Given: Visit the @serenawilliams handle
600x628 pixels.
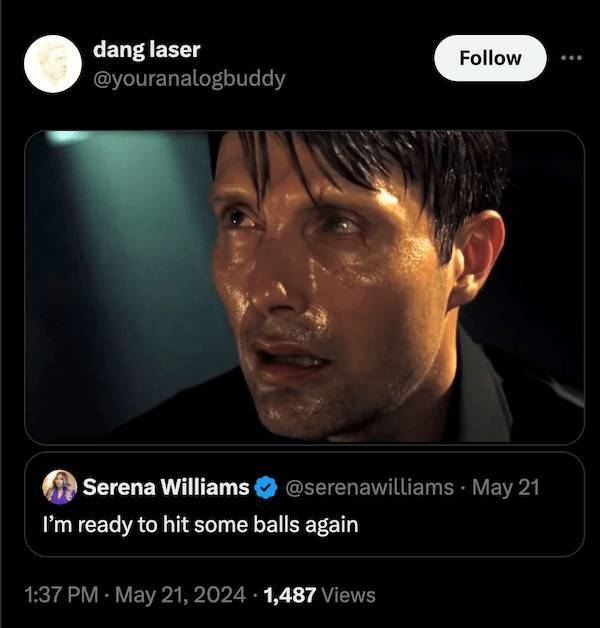Looking at the screenshot, I should tap(370, 487).
